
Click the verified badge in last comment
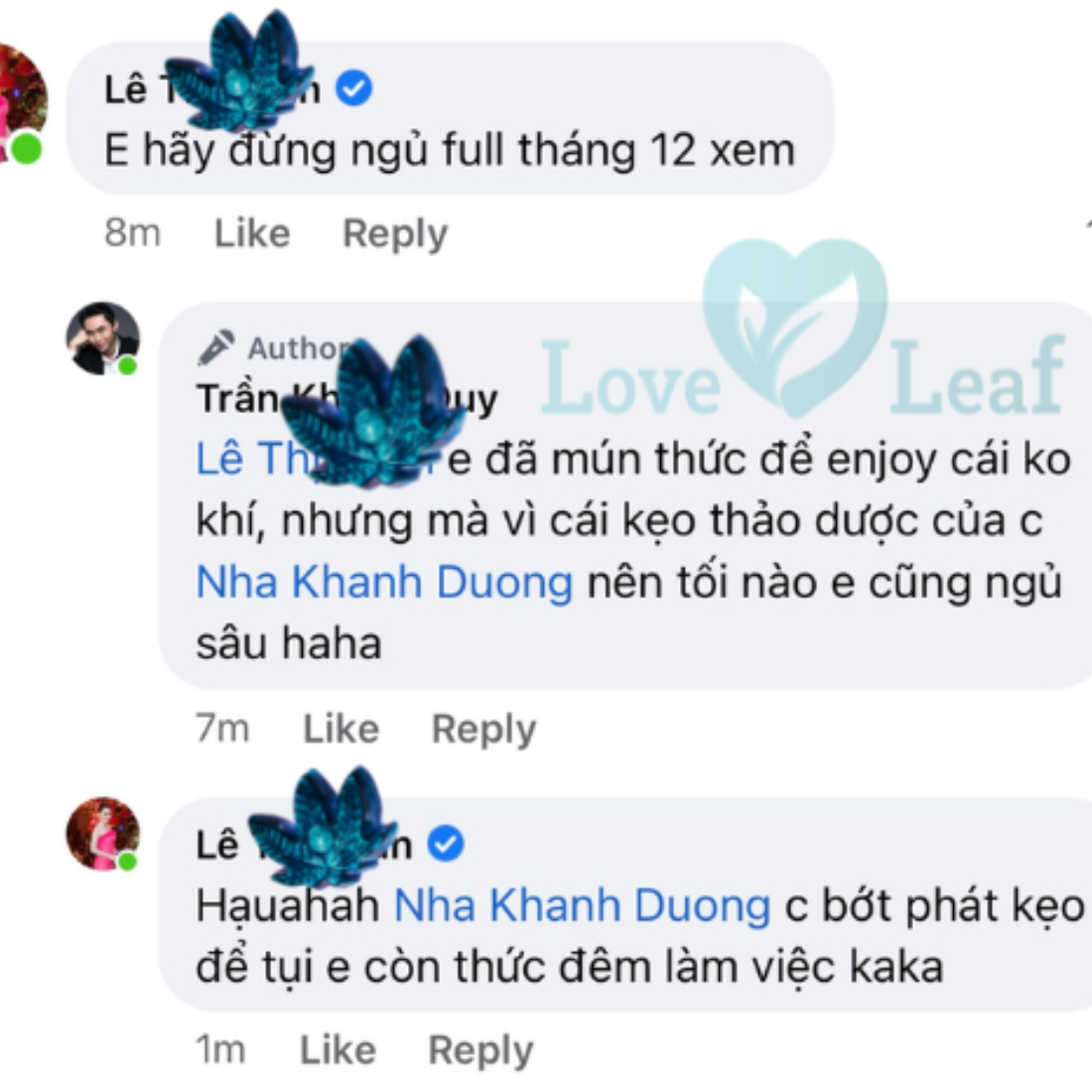coord(446,844)
